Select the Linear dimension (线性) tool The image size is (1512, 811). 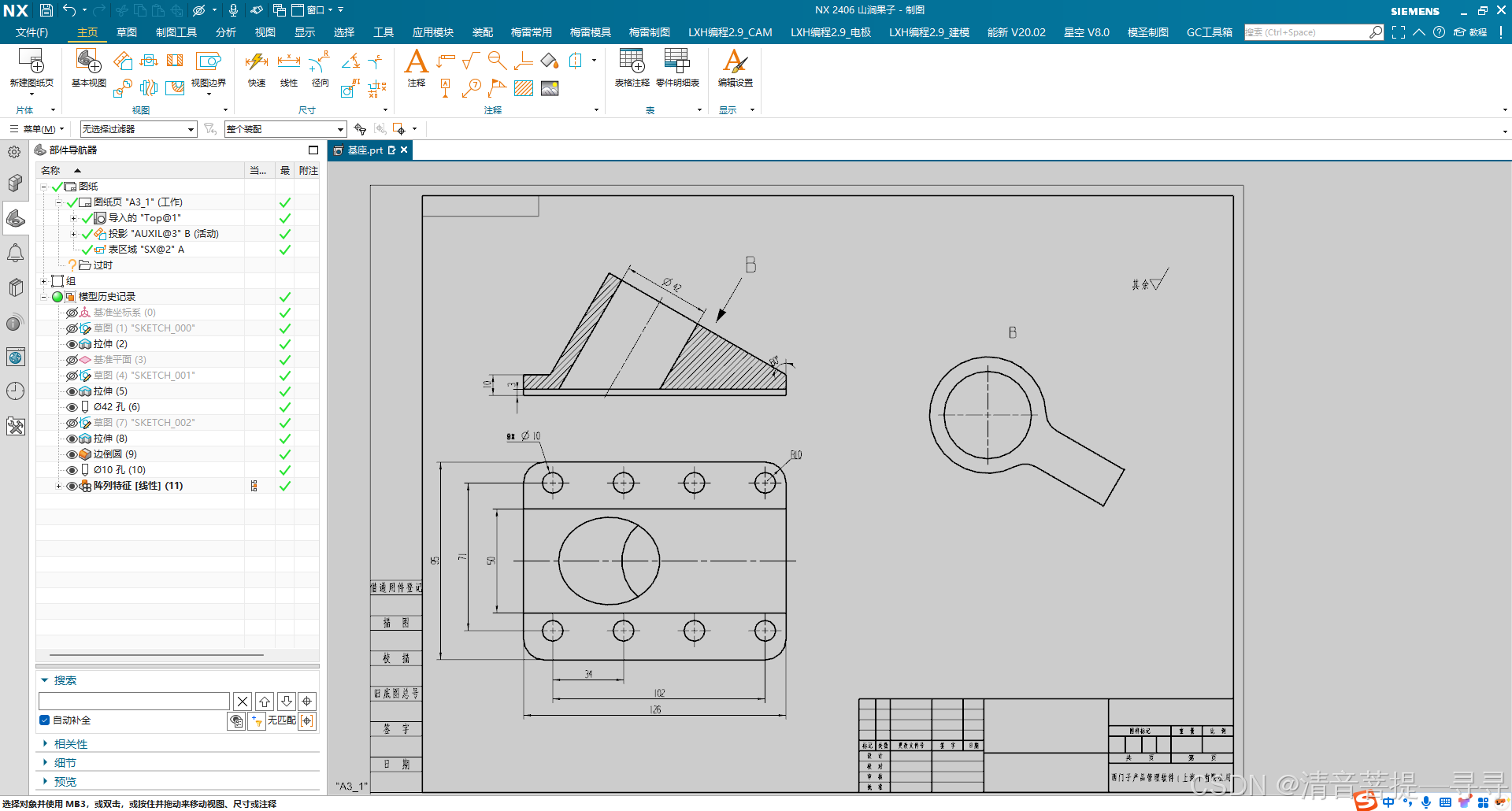pyautogui.click(x=289, y=61)
